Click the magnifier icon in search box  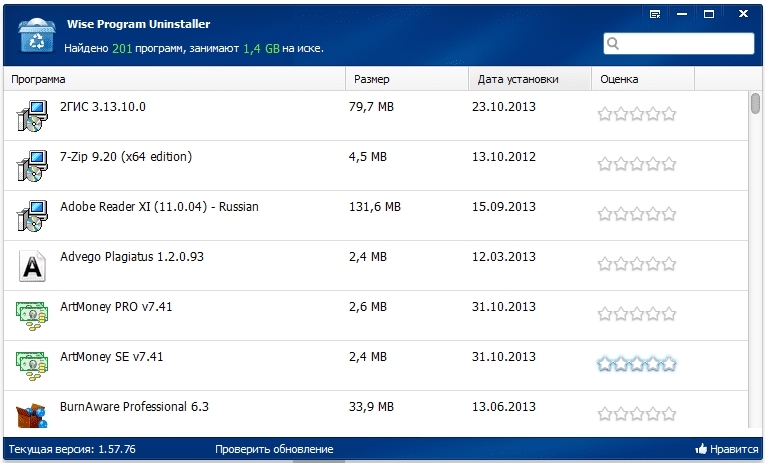click(613, 44)
